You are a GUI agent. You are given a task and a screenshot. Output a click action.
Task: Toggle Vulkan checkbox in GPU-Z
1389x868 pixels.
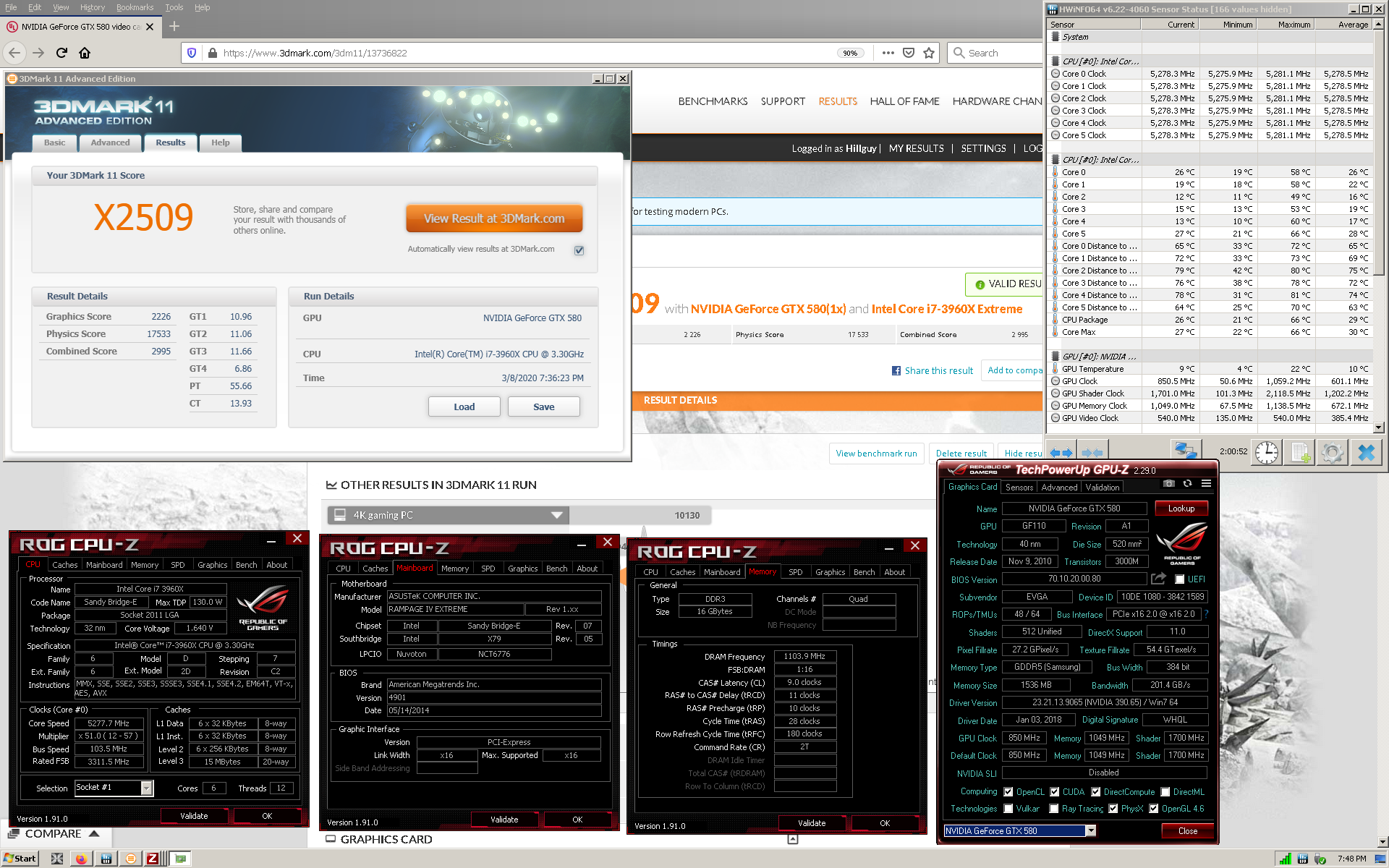click(1008, 809)
